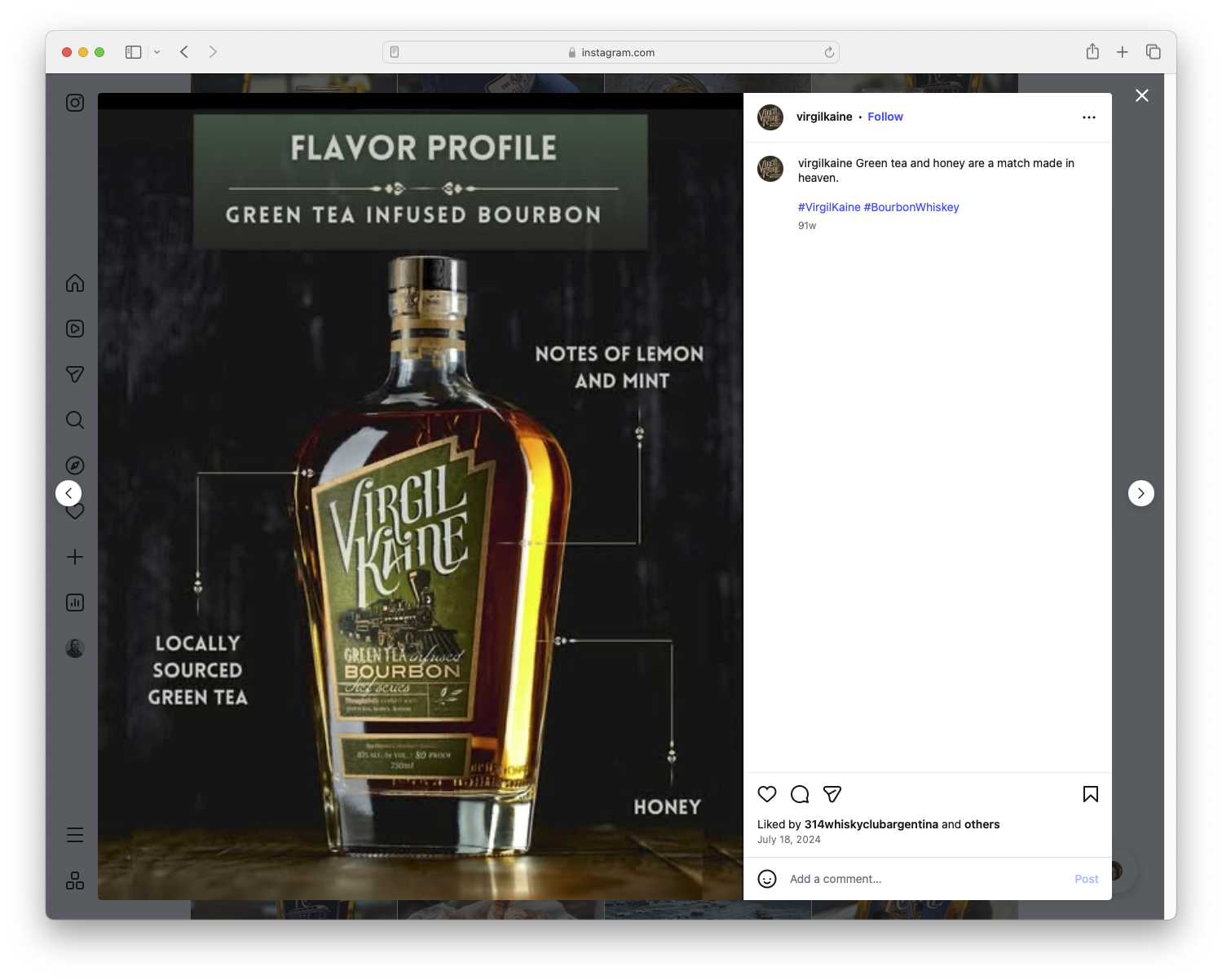
Task: Click instagram.com address bar
Action: tap(611, 52)
